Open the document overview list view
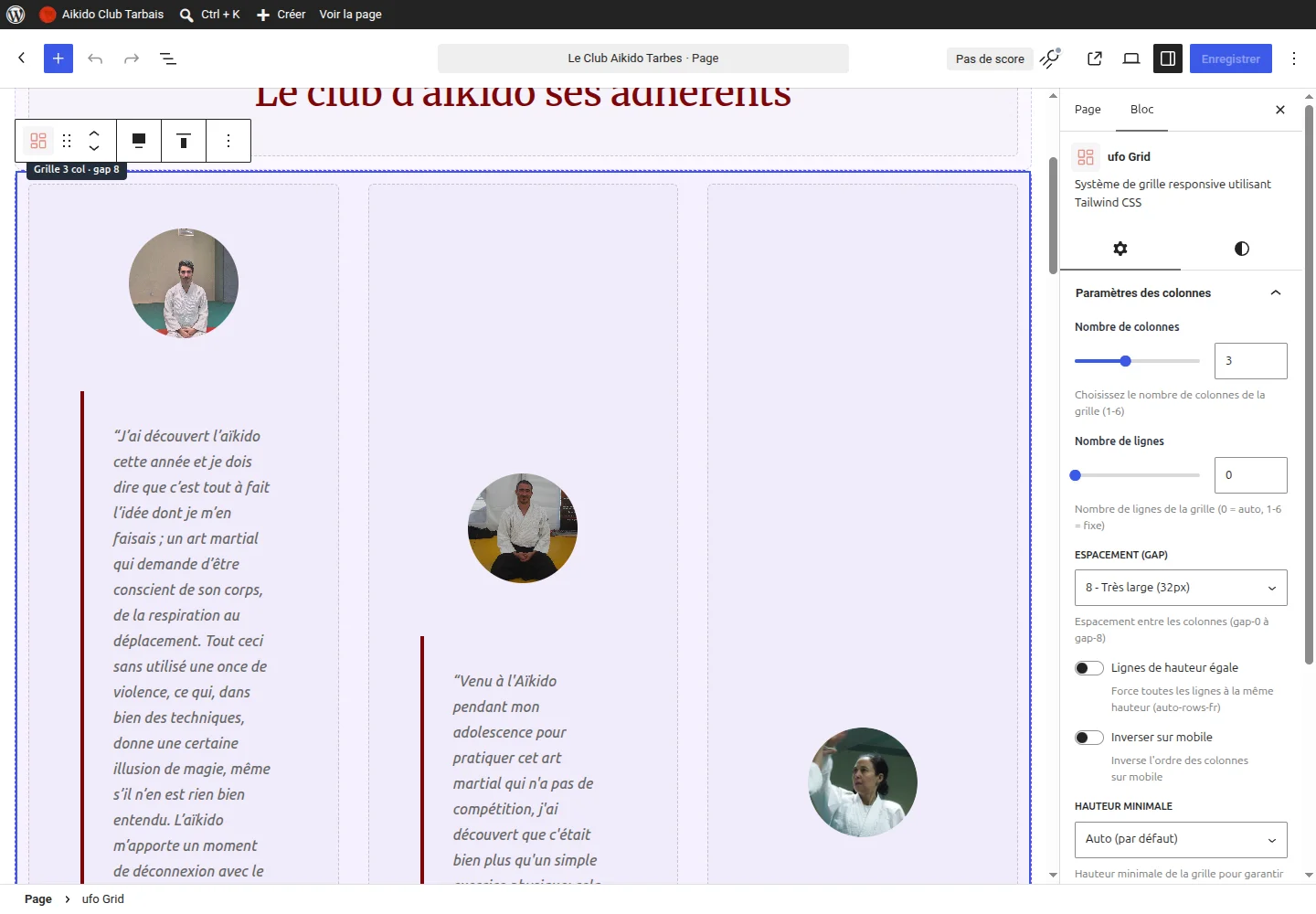This screenshot has height=914, width=1316. pyautogui.click(x=168, y=58)
